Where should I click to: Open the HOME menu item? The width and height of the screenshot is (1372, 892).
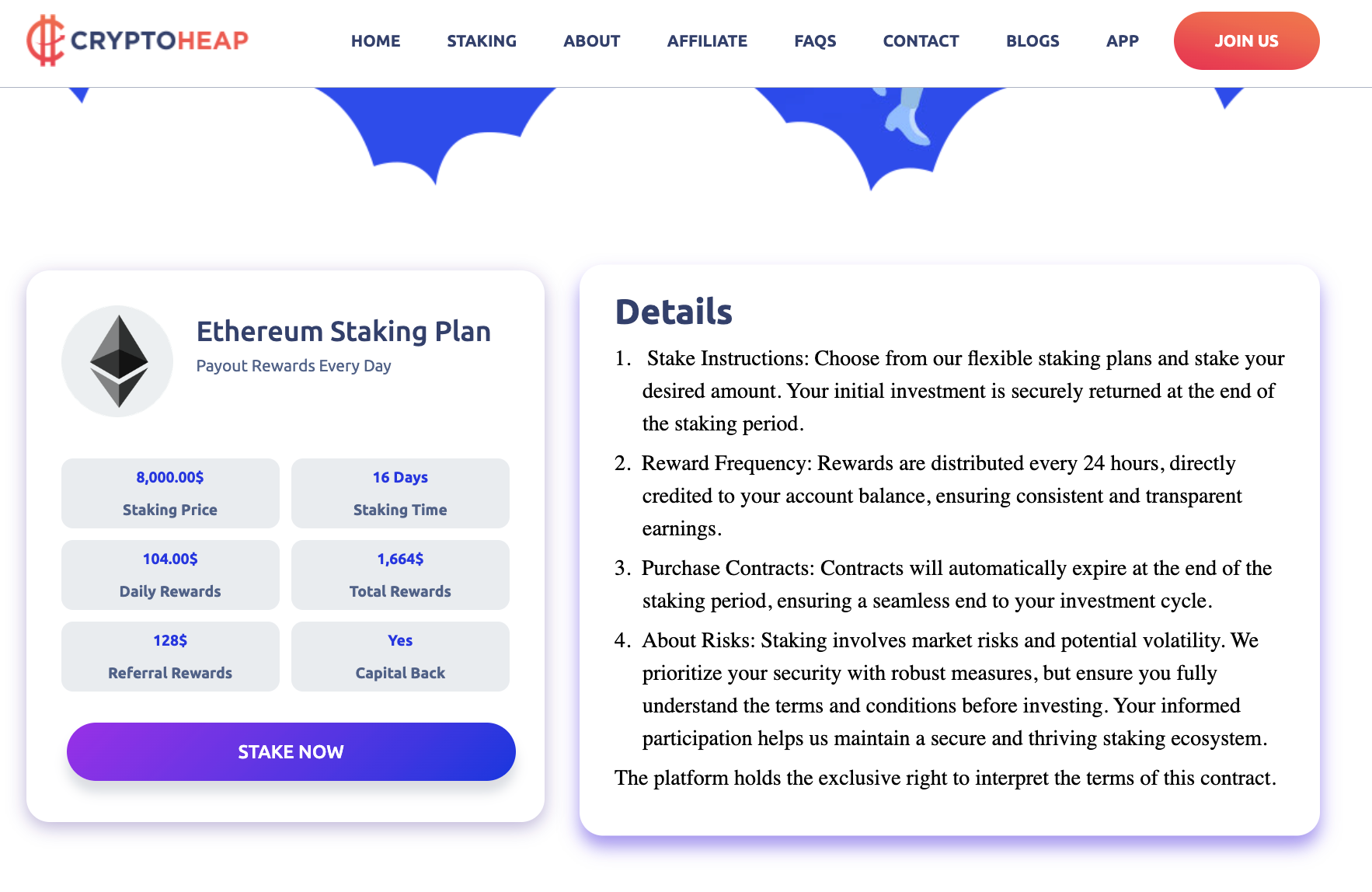[375, 41]
